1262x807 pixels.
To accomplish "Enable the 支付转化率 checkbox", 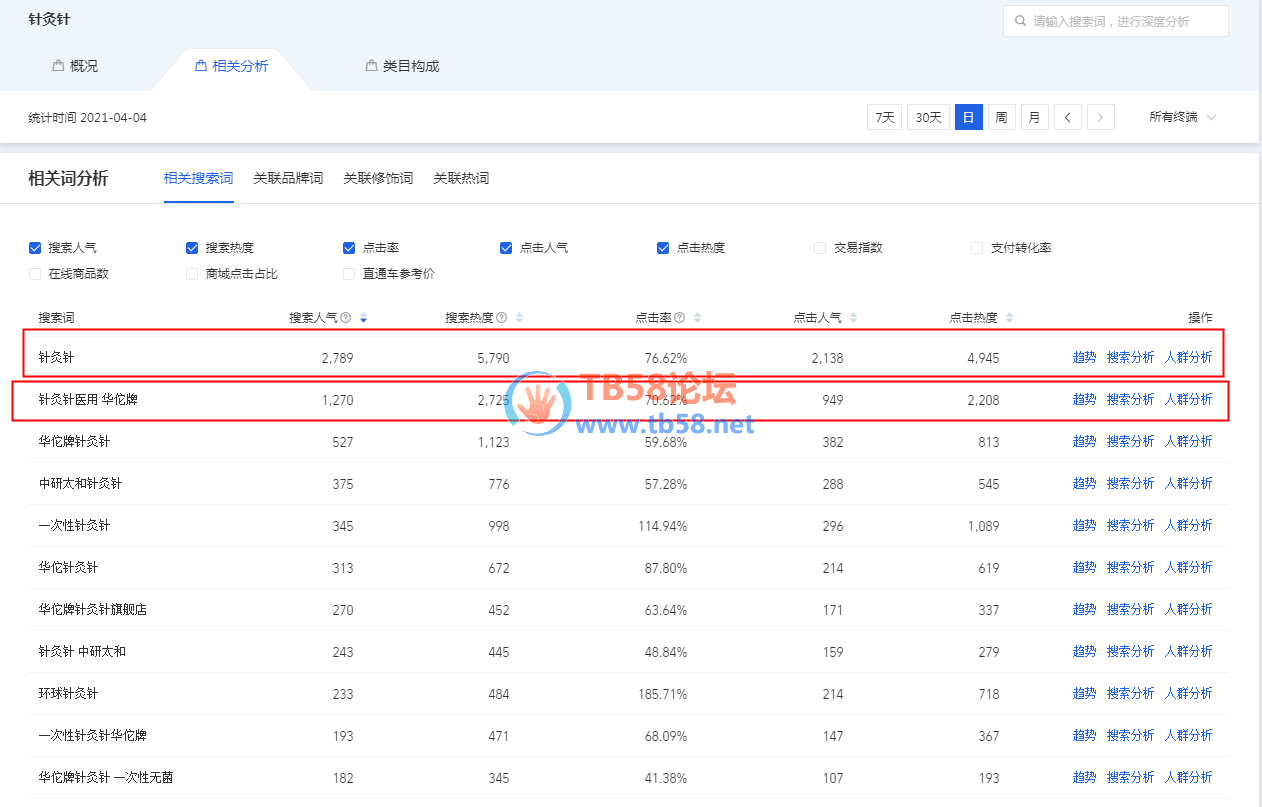I will point(977,248).
